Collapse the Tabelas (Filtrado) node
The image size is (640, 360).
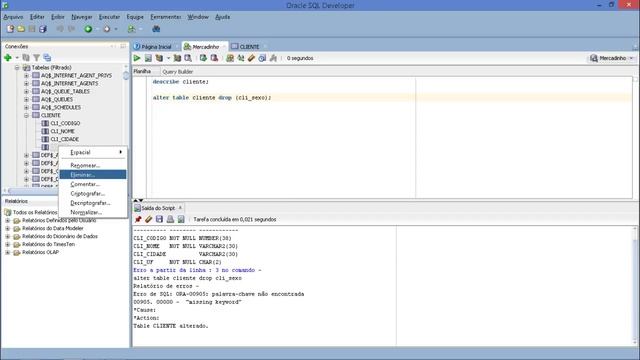(x=17, y=68)
